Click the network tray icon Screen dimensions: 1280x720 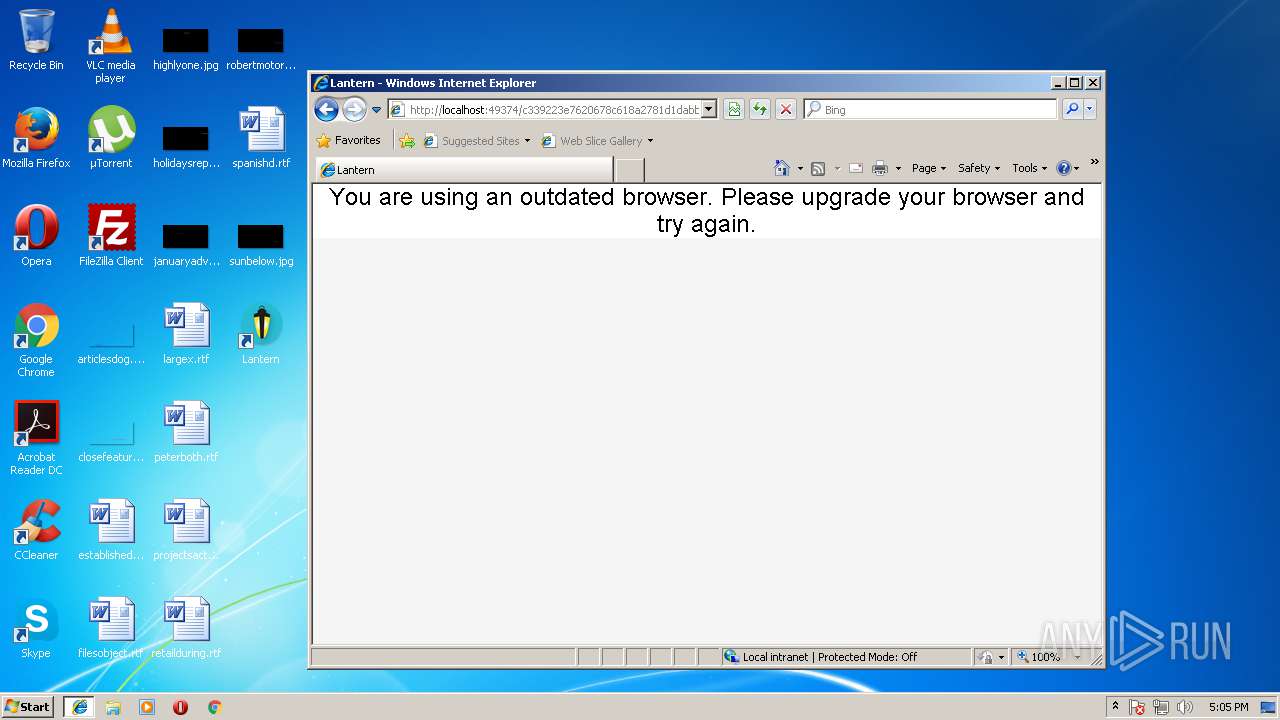(1161, 707)
